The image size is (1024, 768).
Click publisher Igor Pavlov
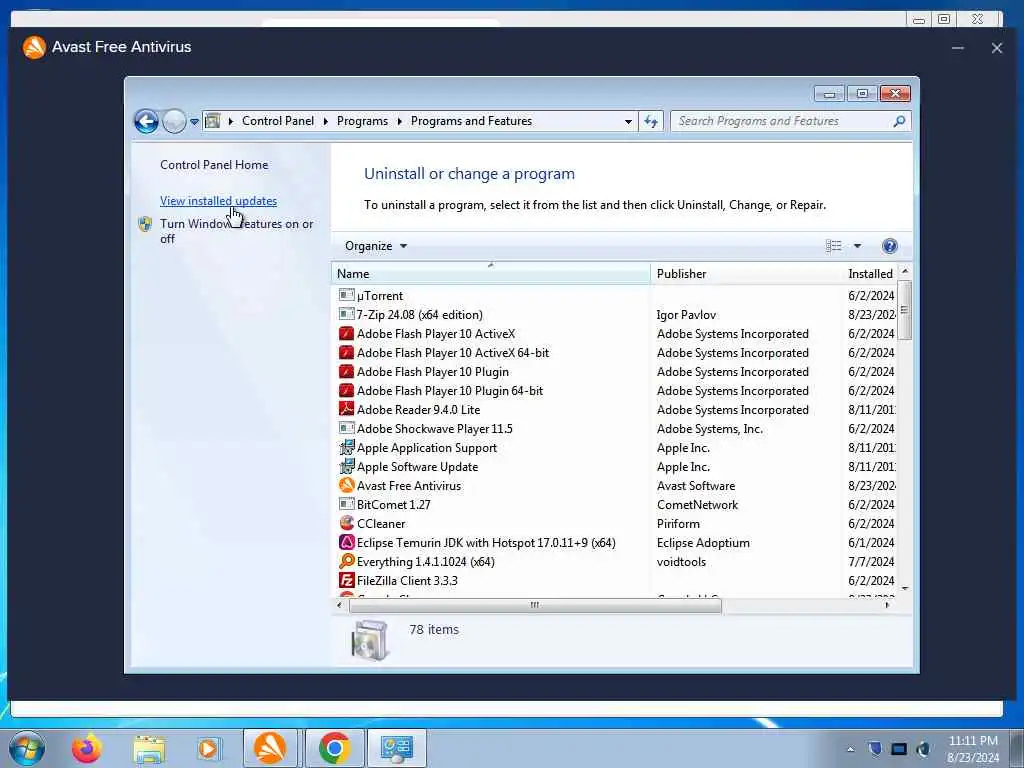(x=686, y=315)
